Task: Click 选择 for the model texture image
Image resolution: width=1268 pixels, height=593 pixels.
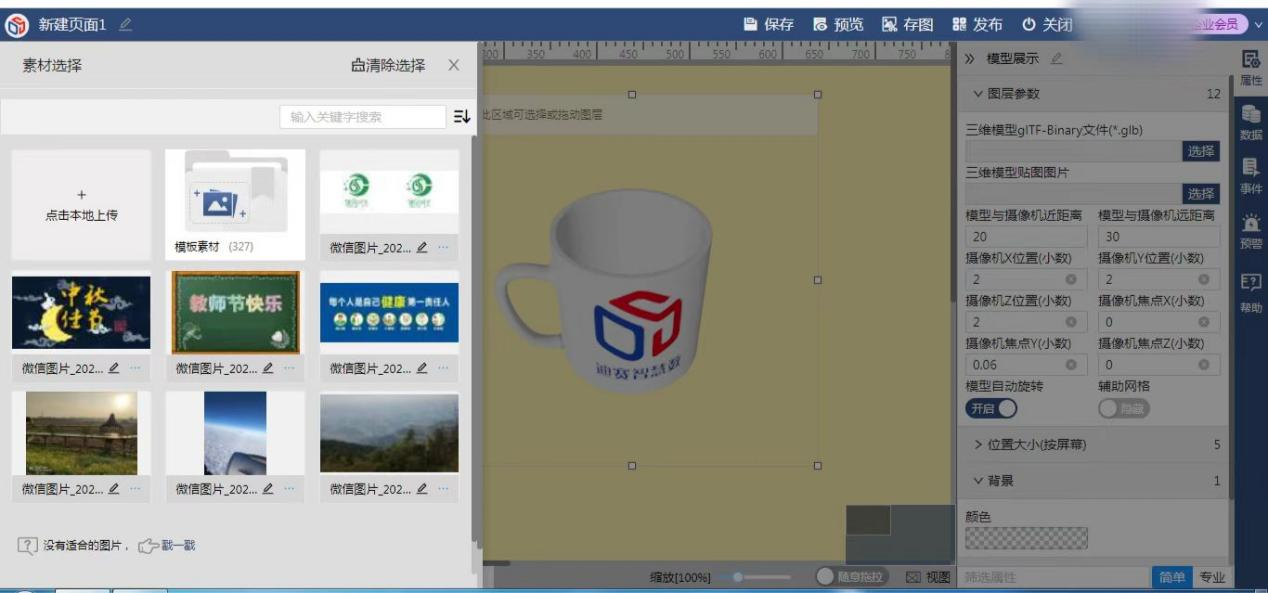Action: [x=1201, y=194]
